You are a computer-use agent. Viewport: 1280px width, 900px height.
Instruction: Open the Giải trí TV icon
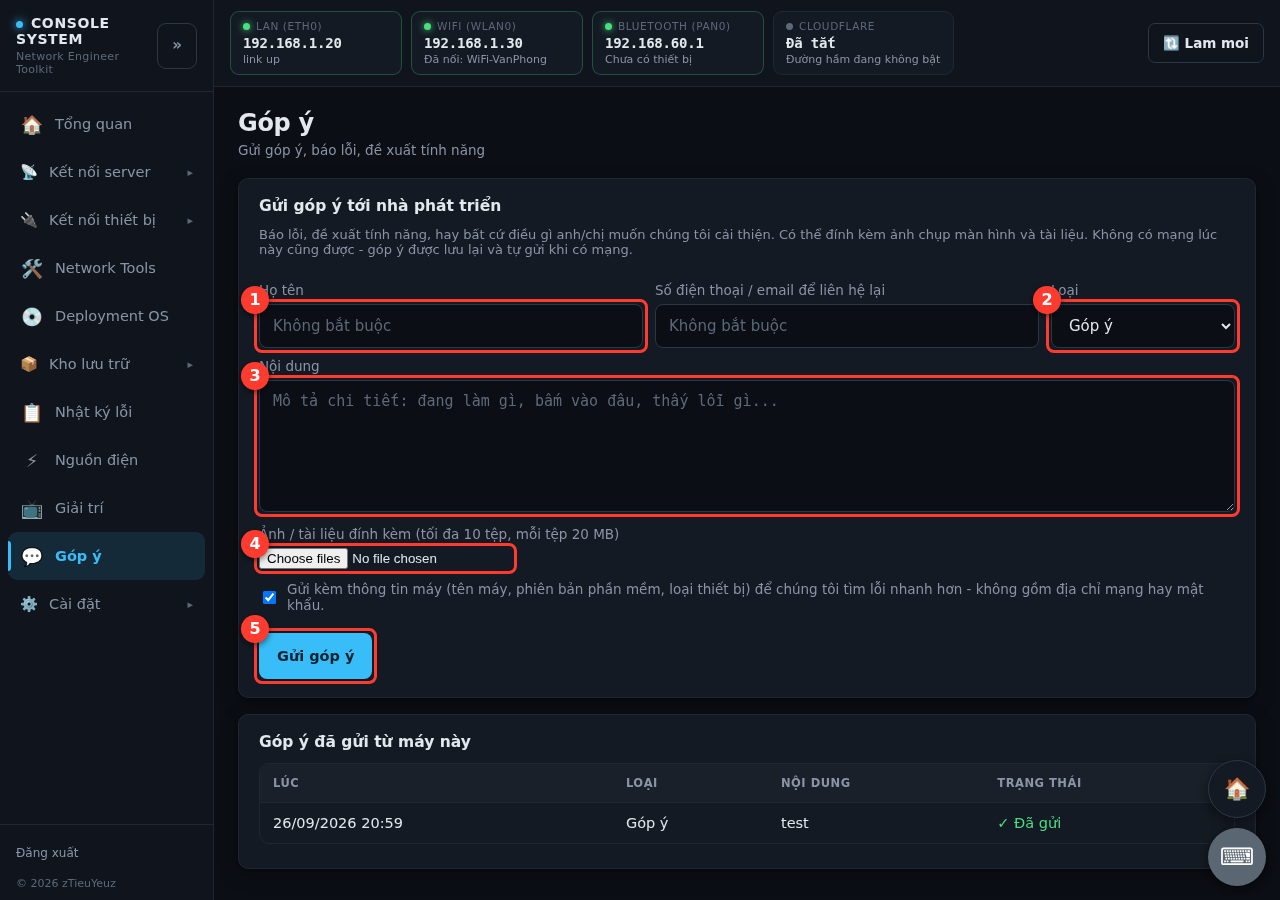click(32, 509)
